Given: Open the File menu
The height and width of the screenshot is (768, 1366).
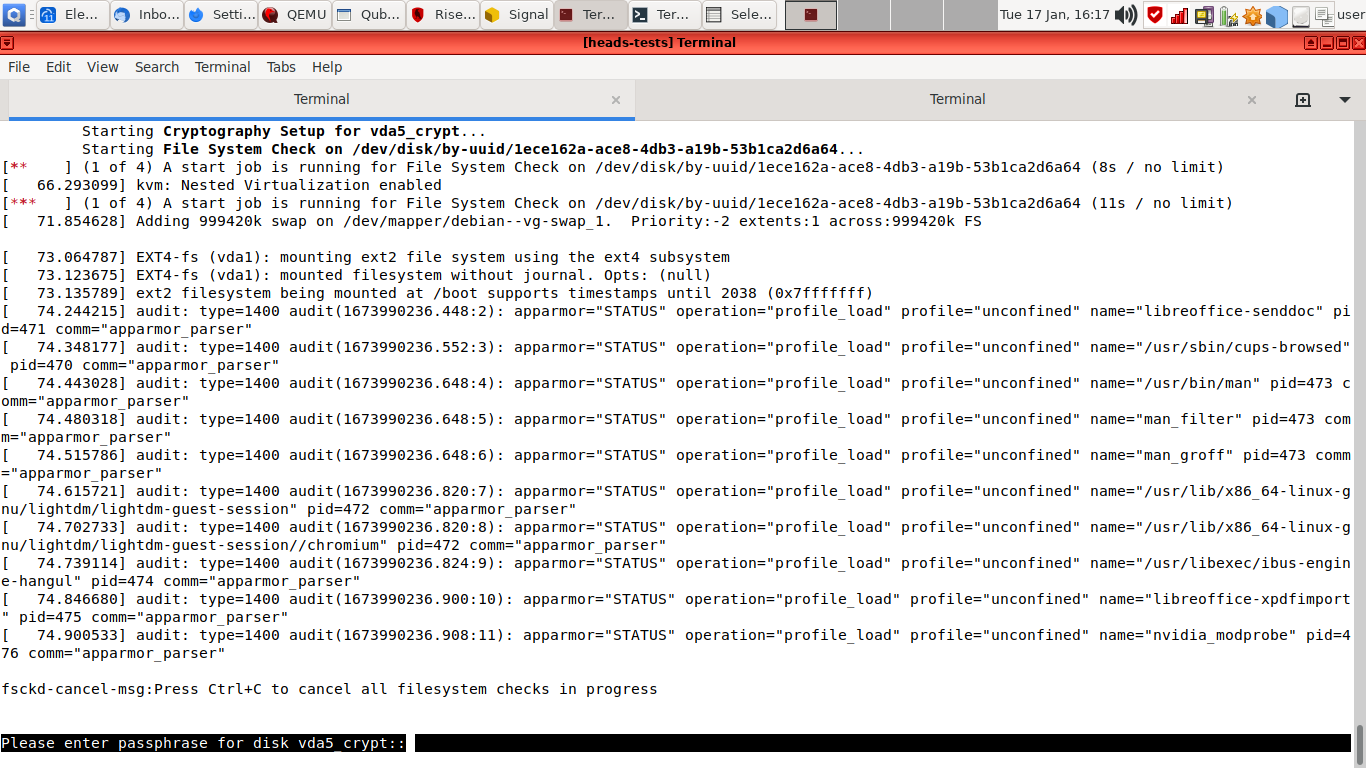Looking at the screenshot, I should pyautogui.click(x=18, y=67).
